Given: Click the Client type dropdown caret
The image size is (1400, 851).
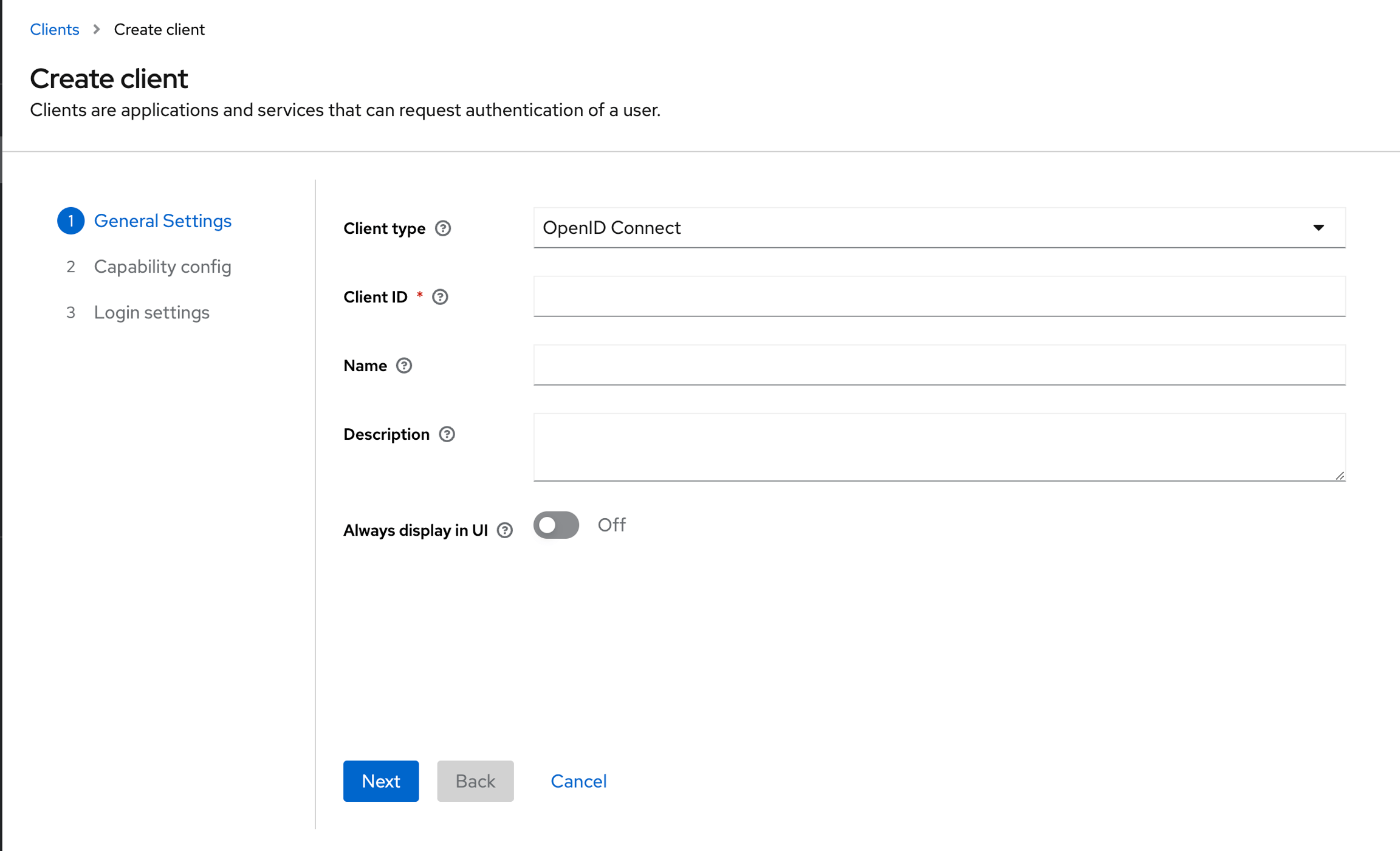Looking at the screenshot, I should pos(1319,228).
